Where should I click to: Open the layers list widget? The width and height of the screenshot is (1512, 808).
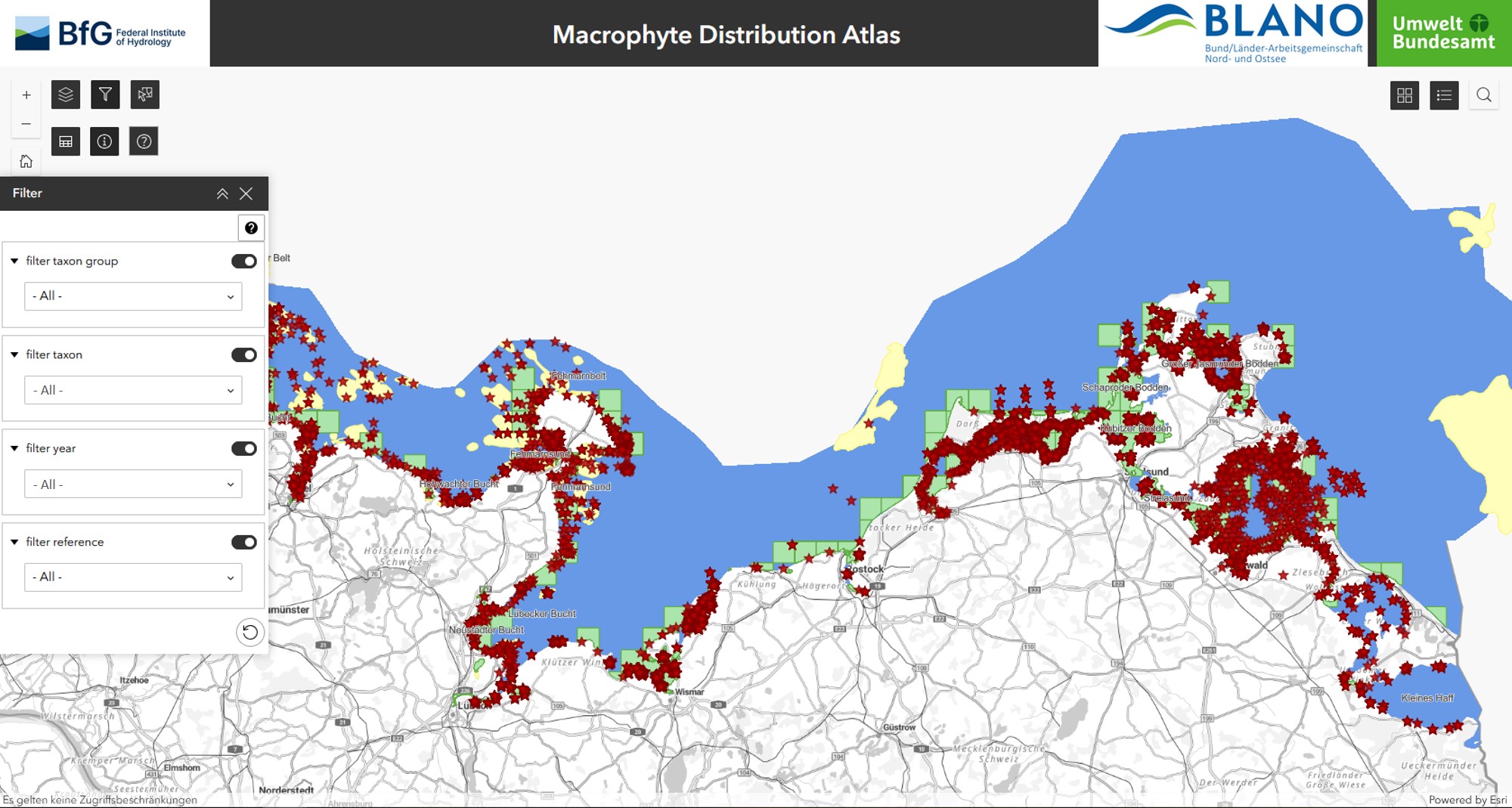coord(66,94)
